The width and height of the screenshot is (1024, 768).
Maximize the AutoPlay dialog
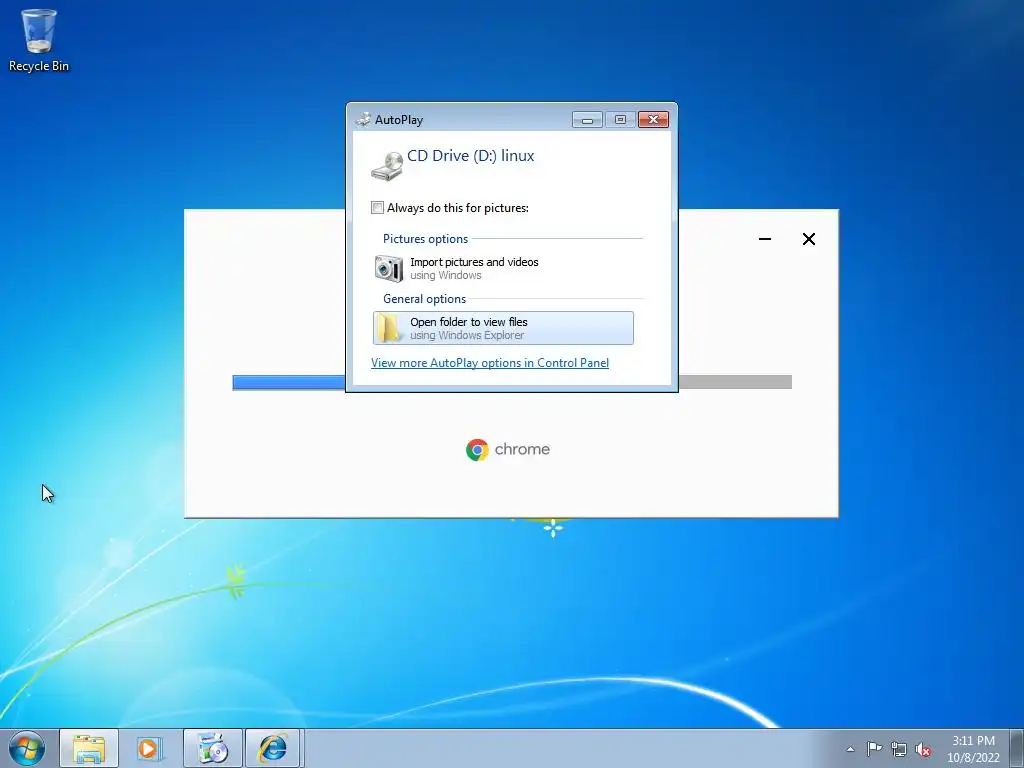[620, 120]
